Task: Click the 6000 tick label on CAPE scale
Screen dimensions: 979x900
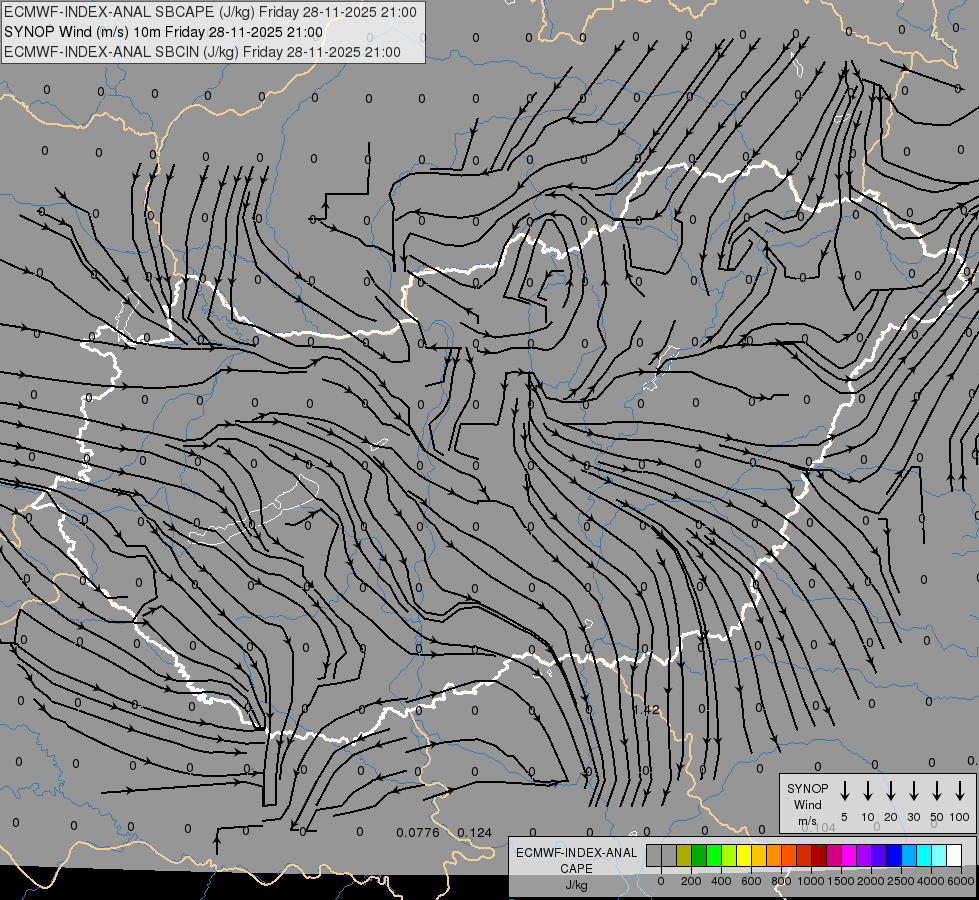Action: click(961, 881)
